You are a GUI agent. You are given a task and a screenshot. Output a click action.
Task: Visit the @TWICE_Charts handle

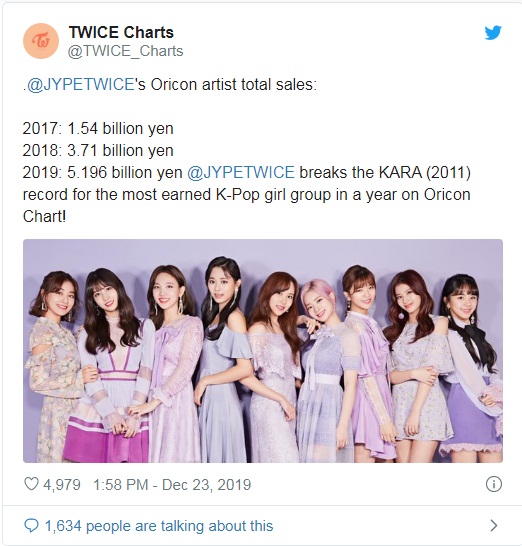tap(125, 51)
